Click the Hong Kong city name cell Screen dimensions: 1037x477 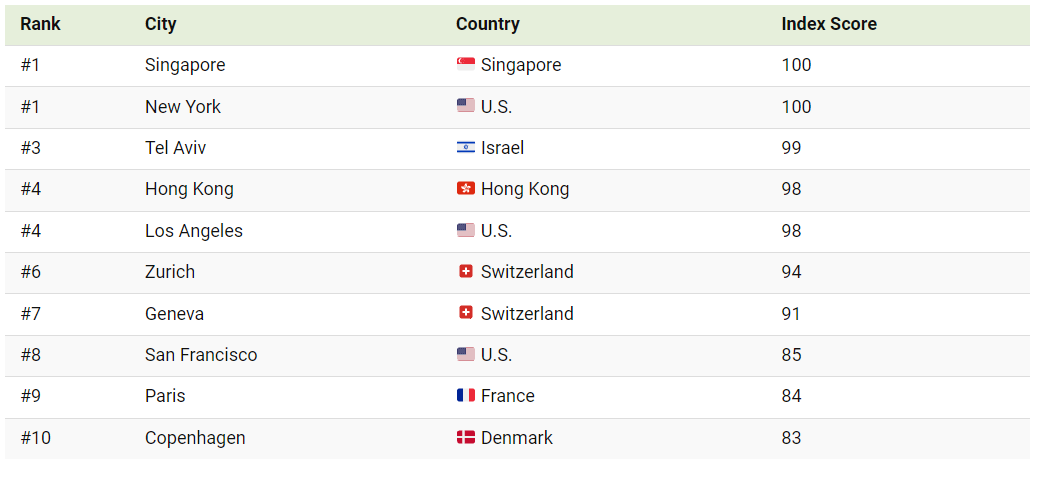pyautogui.click(x=189, y=189)
